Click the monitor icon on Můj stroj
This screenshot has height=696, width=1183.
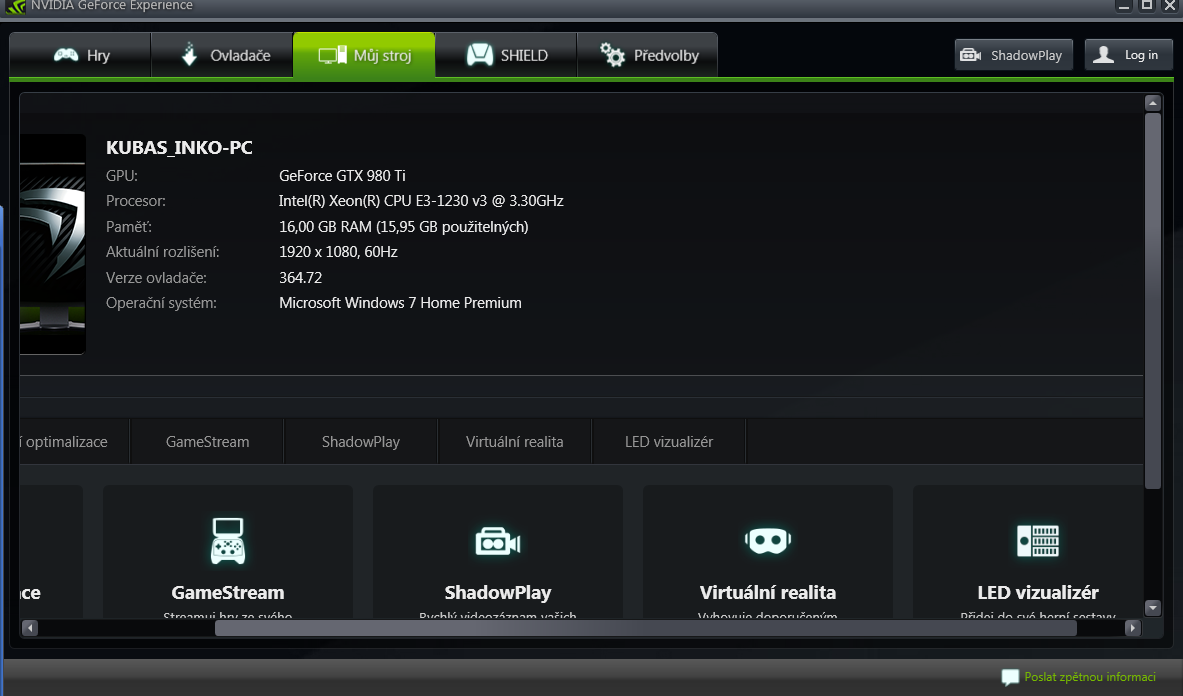point(332,56)
